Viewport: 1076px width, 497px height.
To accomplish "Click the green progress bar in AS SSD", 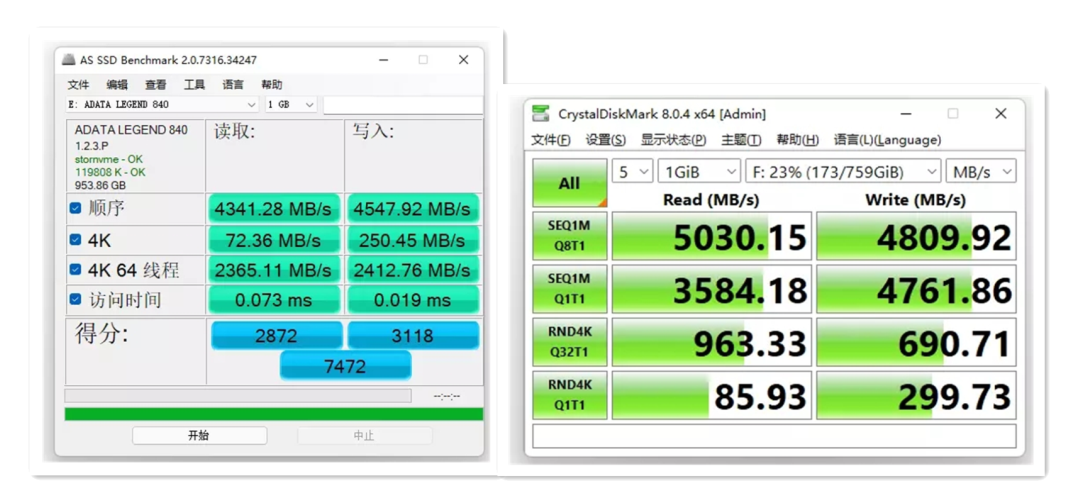I will point(274,414).
